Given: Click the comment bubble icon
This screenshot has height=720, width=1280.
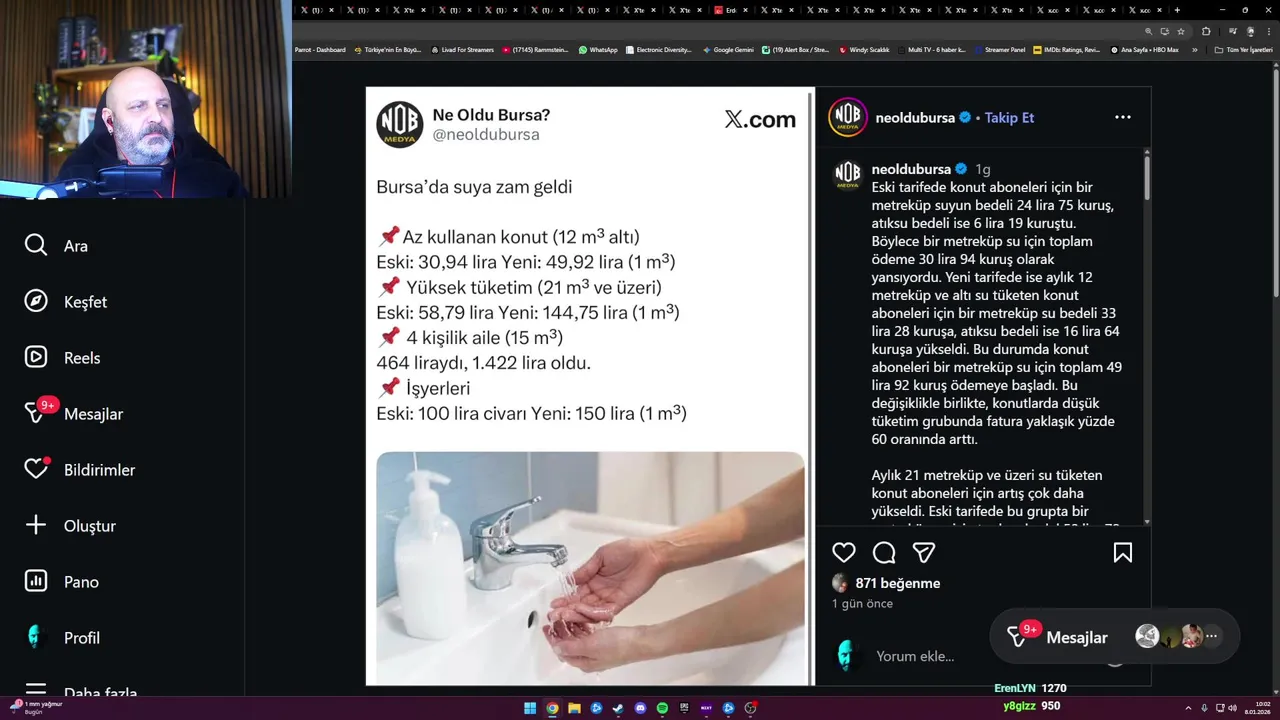Looking at the screenshot, I should point(884,553).
